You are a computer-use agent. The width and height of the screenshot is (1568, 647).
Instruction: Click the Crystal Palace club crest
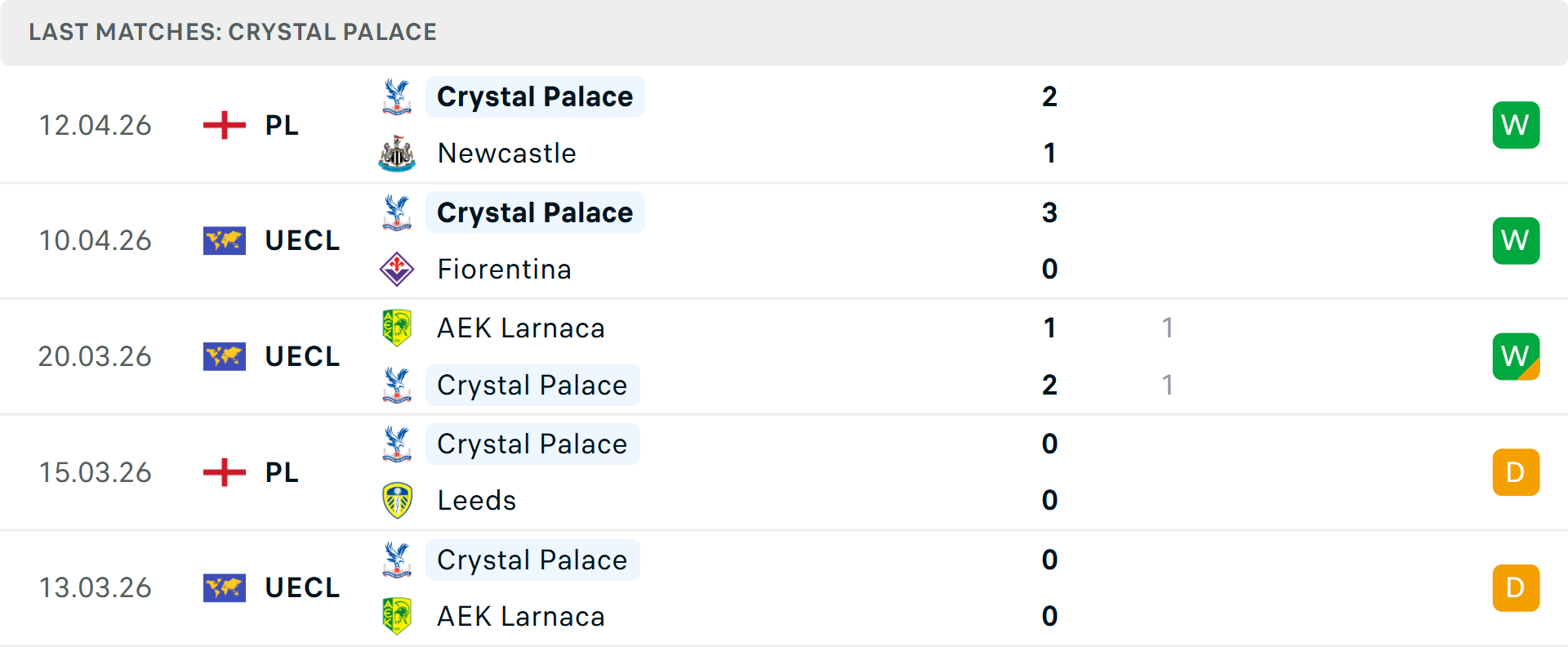coord(397,96)
